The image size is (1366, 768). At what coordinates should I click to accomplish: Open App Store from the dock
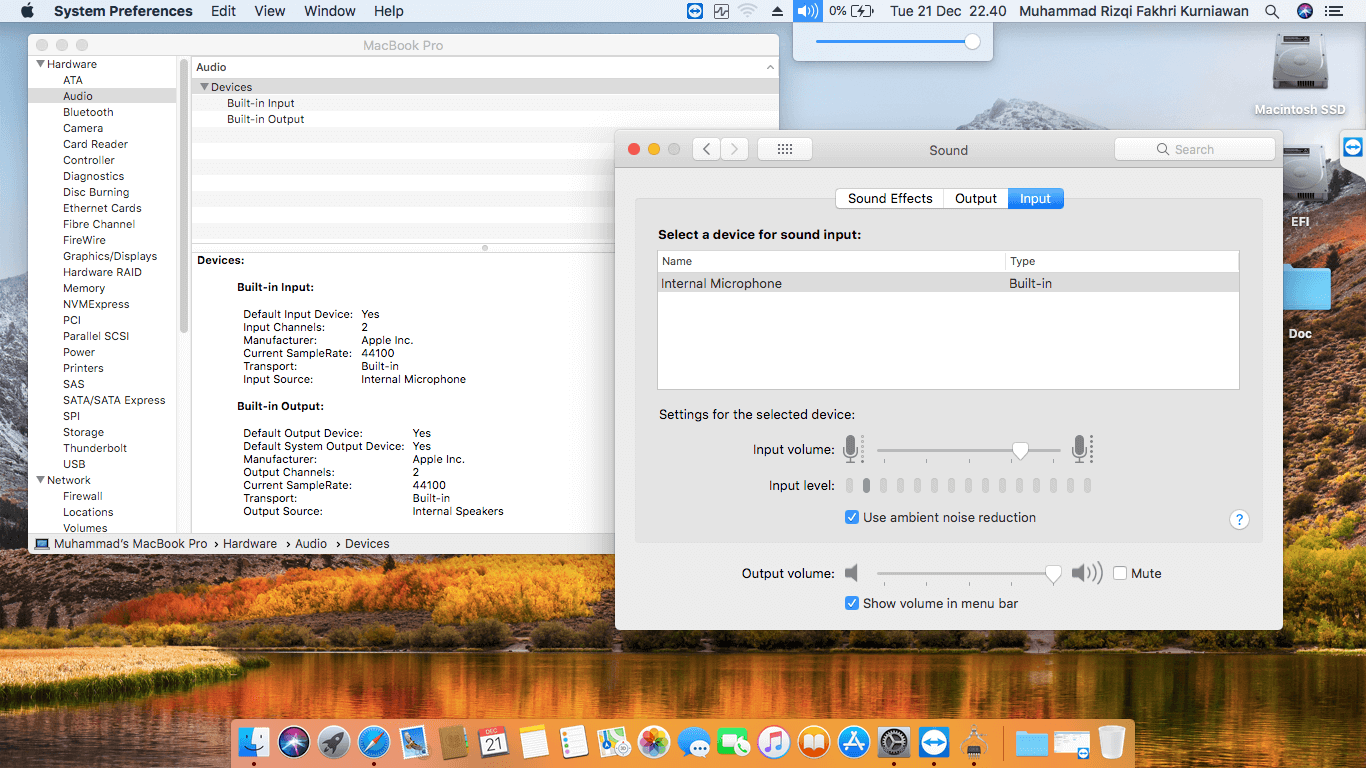[854, 742]
